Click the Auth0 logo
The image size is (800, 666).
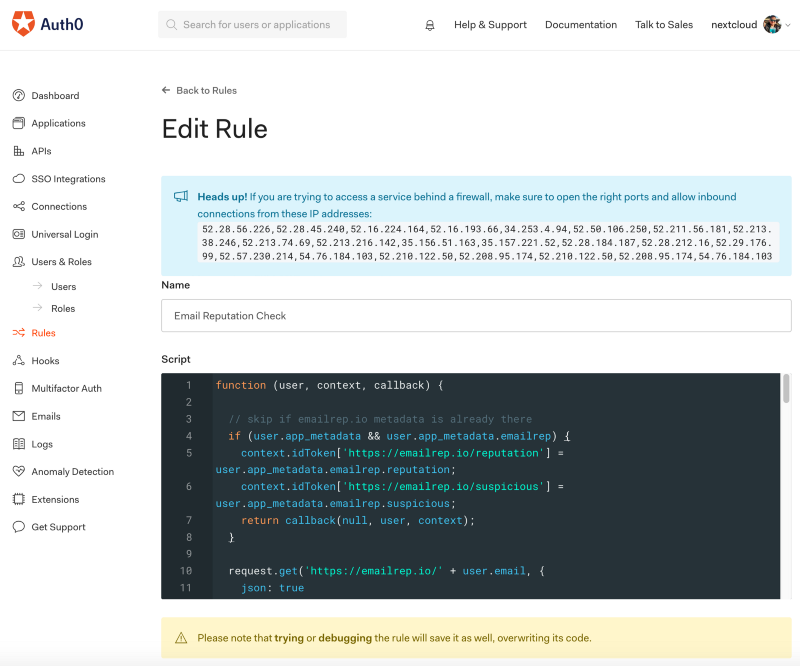pos(47,24)
